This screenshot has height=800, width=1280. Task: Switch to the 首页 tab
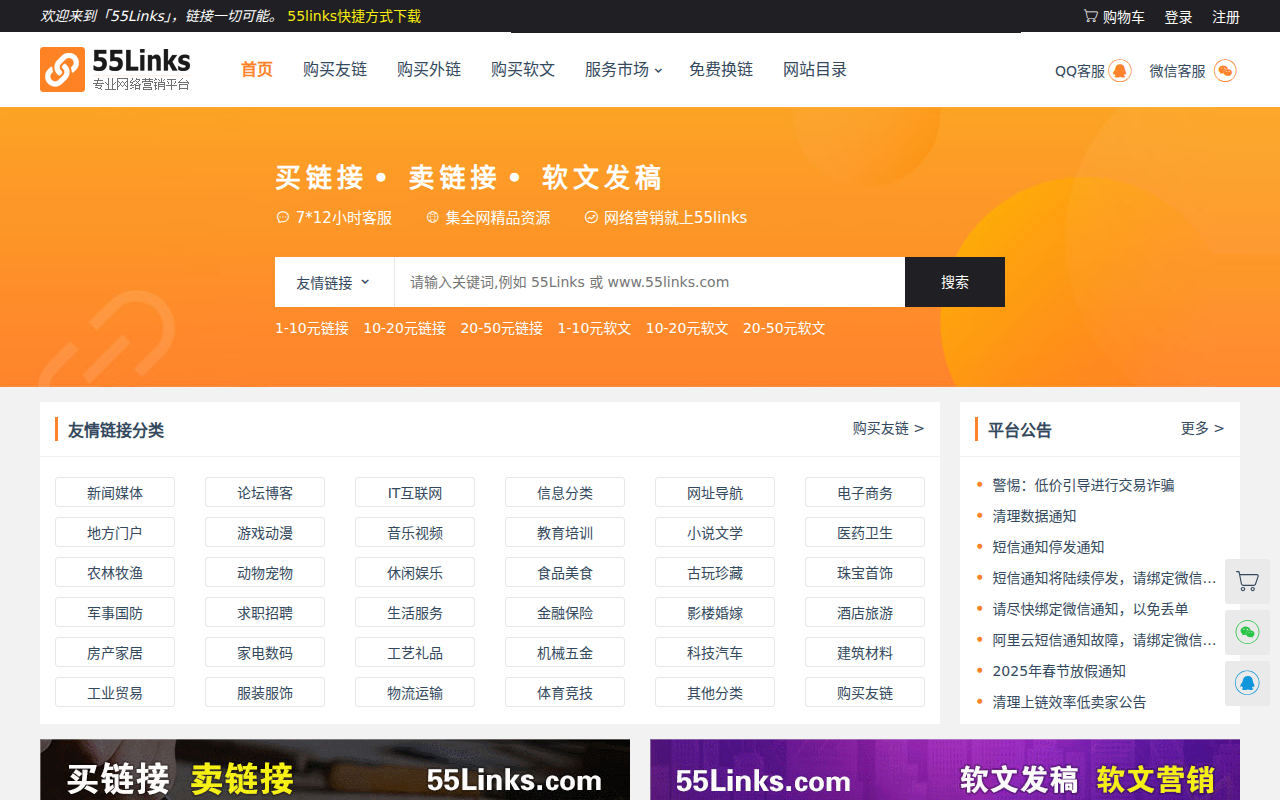pos(256,70)
